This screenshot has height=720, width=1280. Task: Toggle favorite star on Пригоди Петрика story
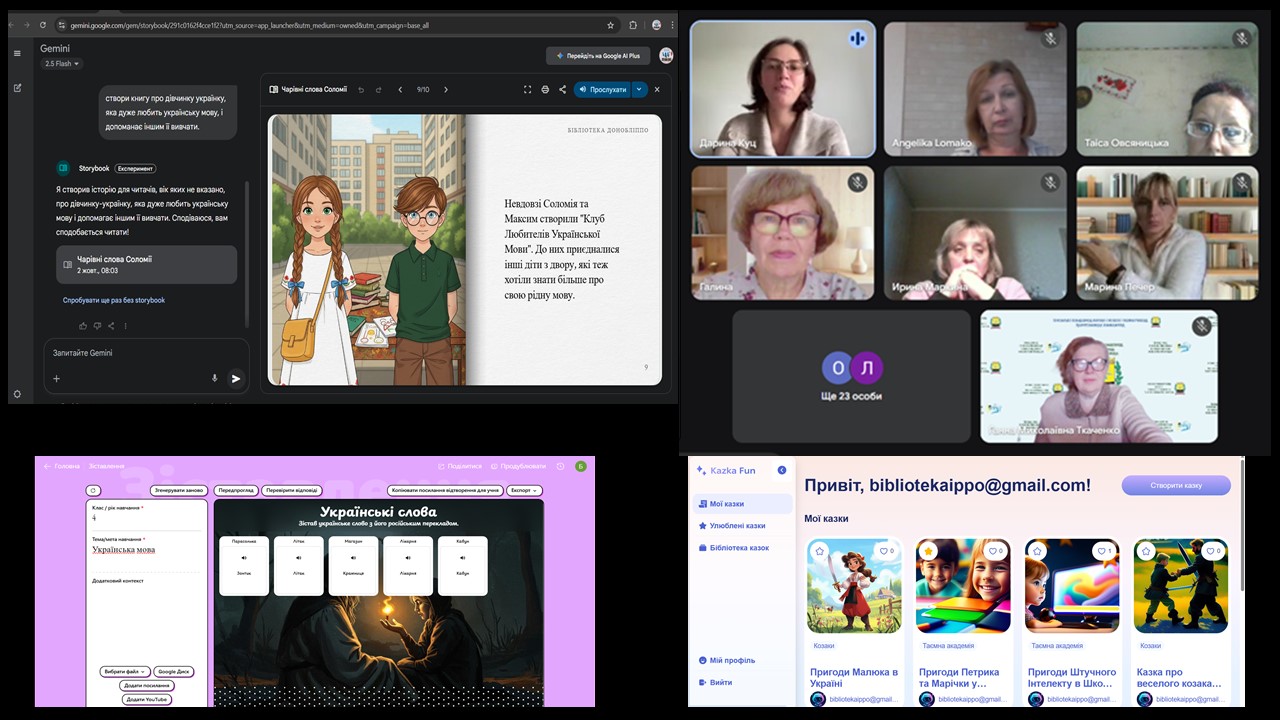[928, 551]
